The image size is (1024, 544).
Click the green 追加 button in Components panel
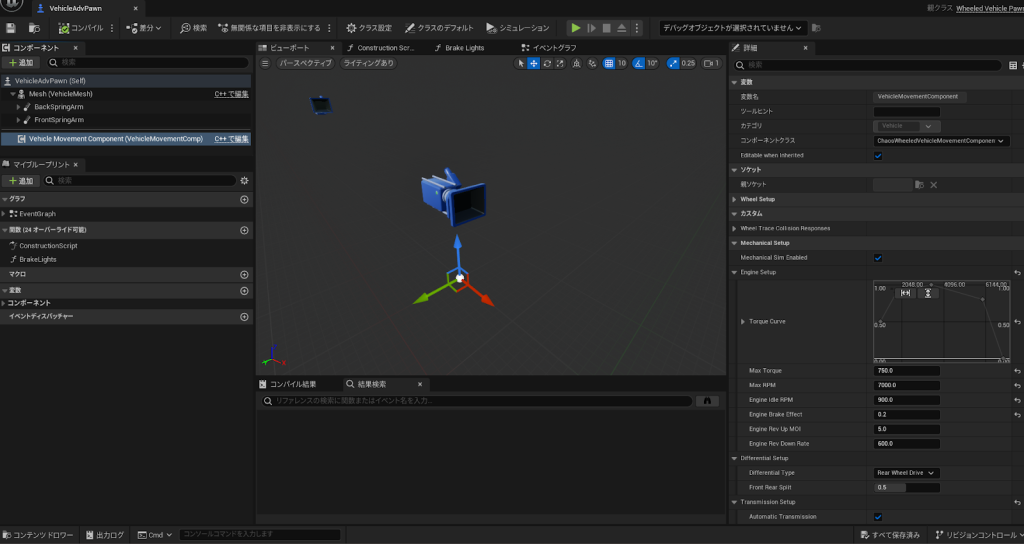click(x=21, y=63)
